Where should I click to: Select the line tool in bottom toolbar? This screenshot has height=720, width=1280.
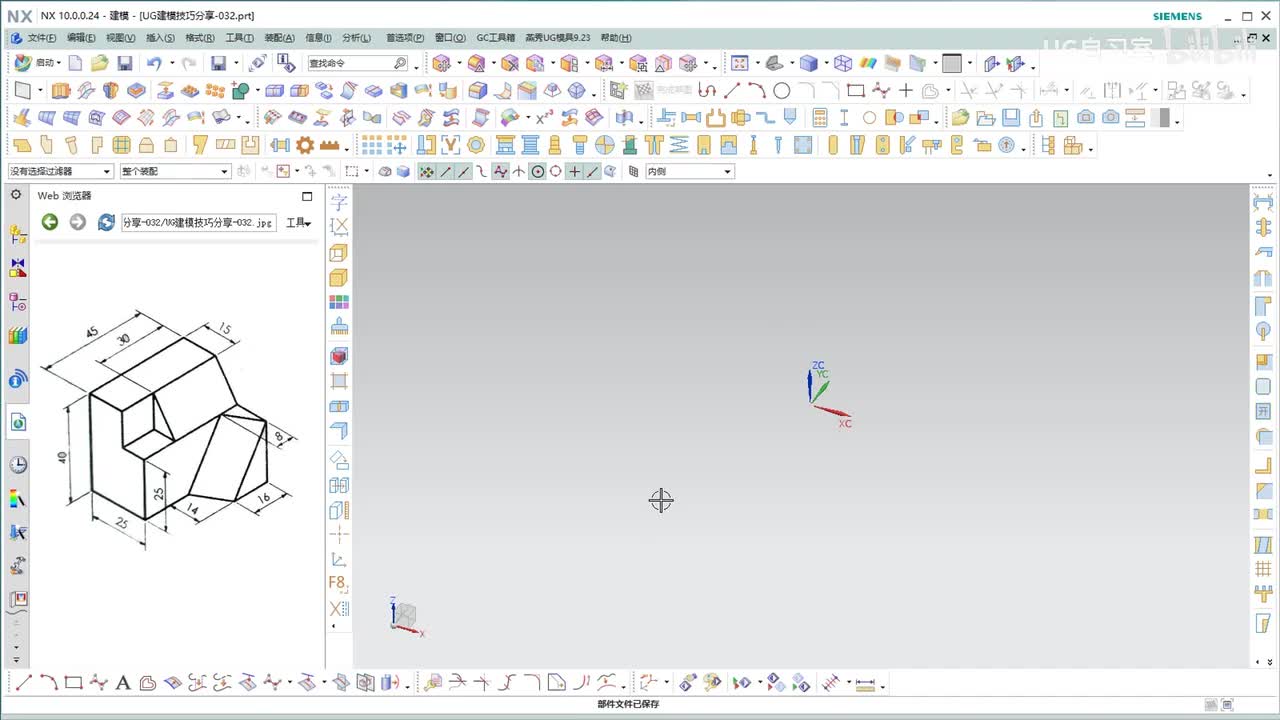tap(23, 683)
